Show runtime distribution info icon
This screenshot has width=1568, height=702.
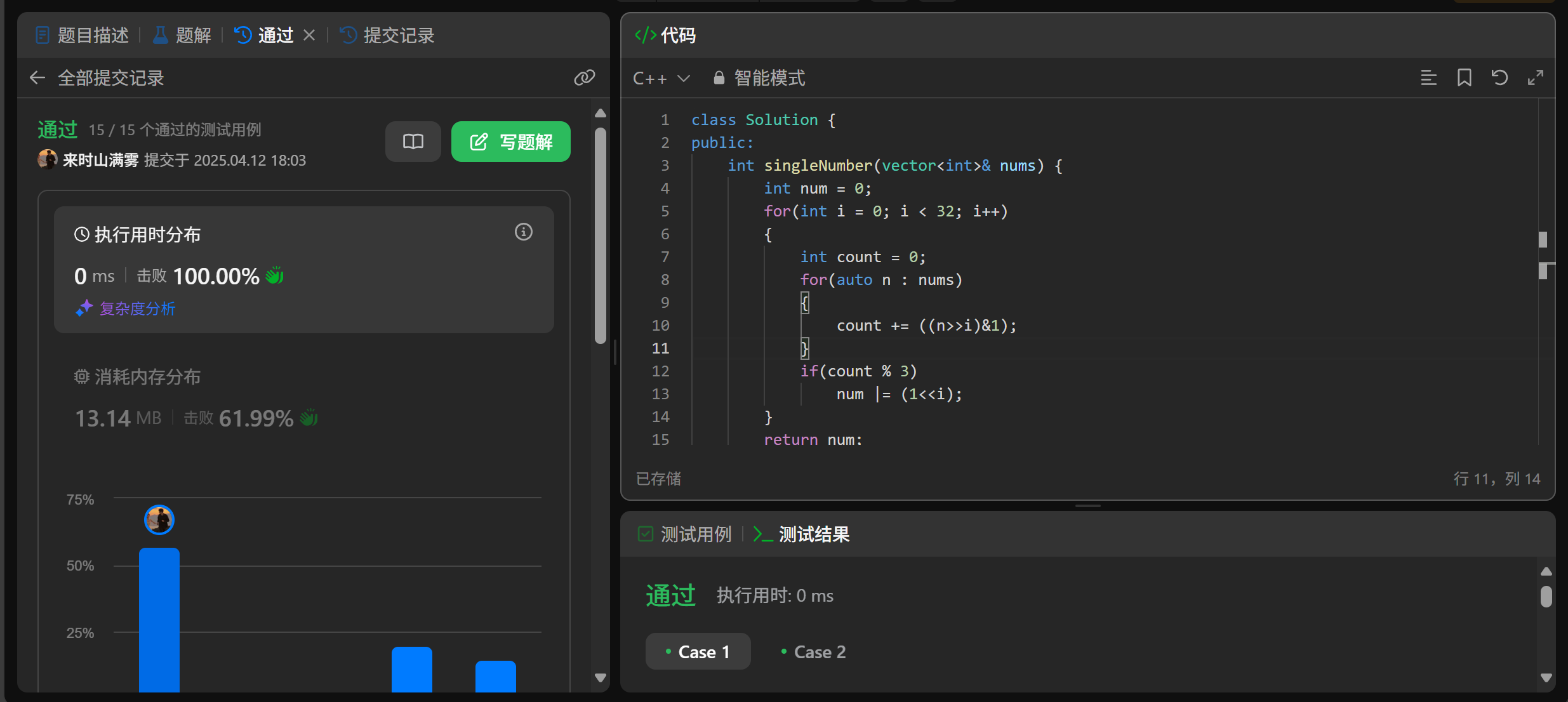pos(523,232)
